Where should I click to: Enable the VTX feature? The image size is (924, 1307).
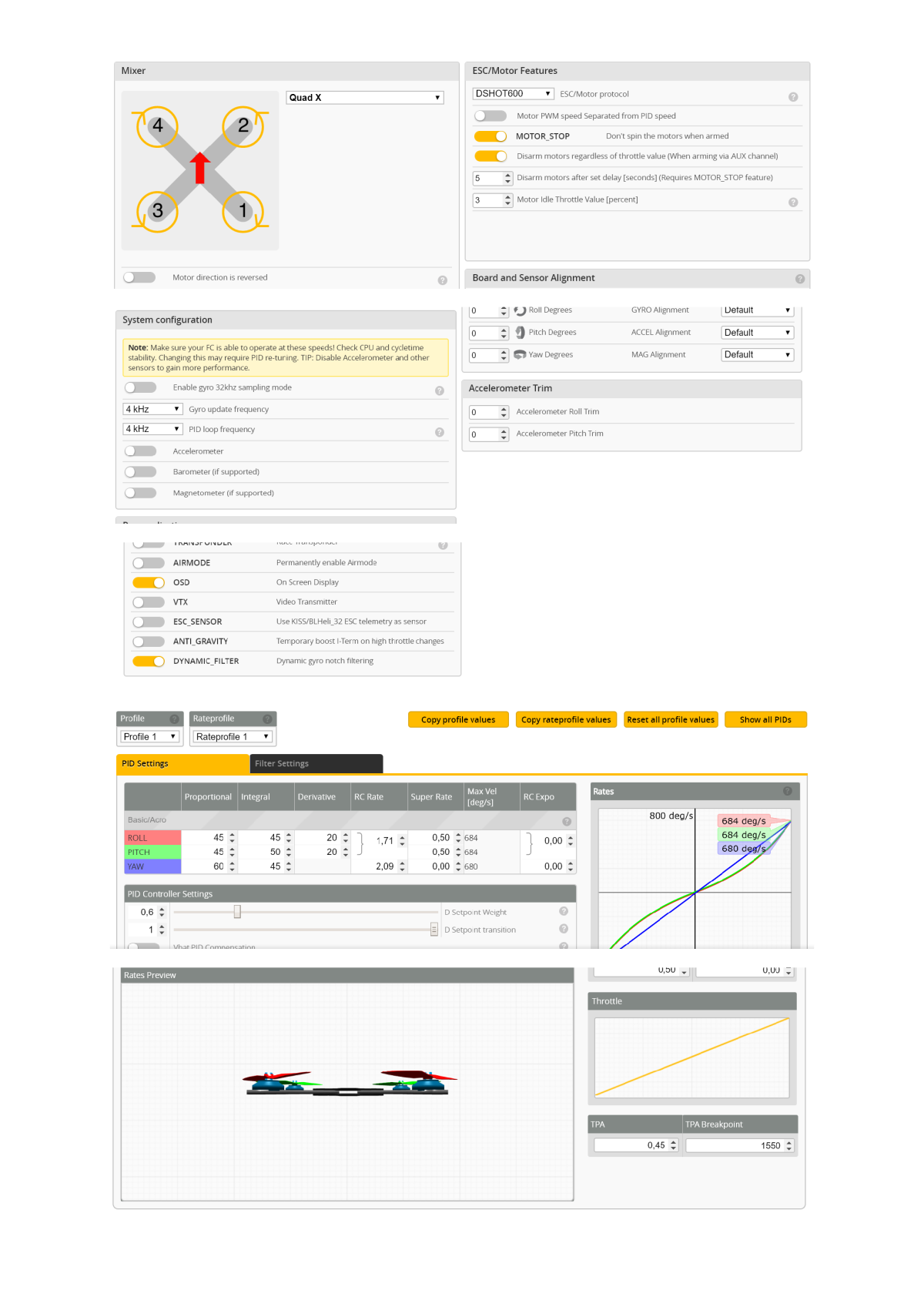click(149, 602)
